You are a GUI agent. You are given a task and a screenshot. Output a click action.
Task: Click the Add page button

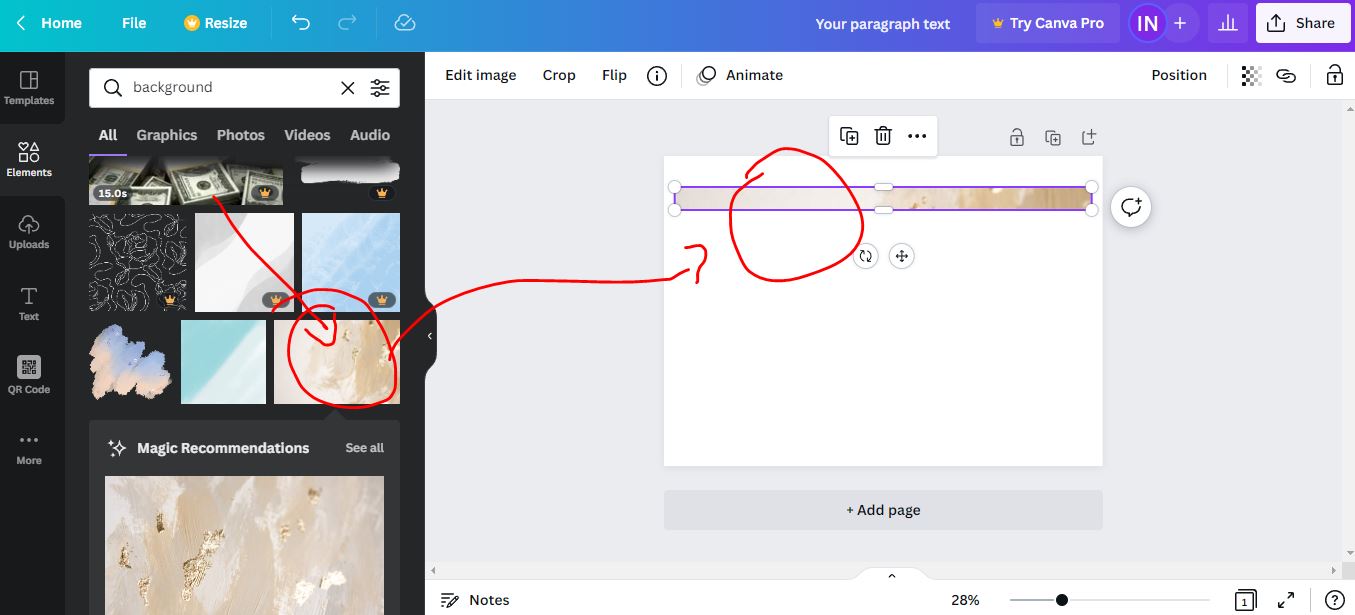[883, 509]
